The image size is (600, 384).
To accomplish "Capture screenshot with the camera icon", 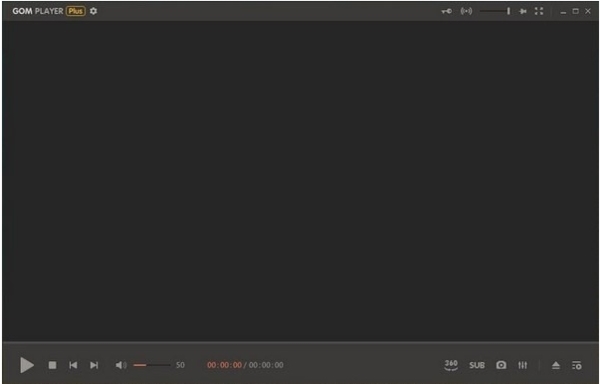I will (501, 365).
